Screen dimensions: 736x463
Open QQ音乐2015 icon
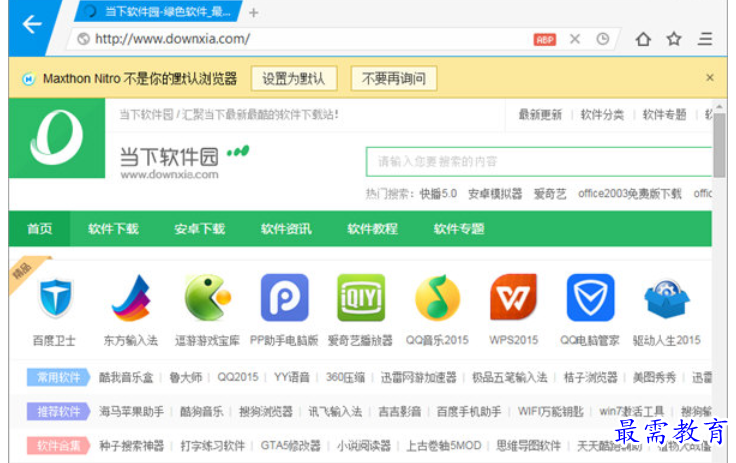437,298
